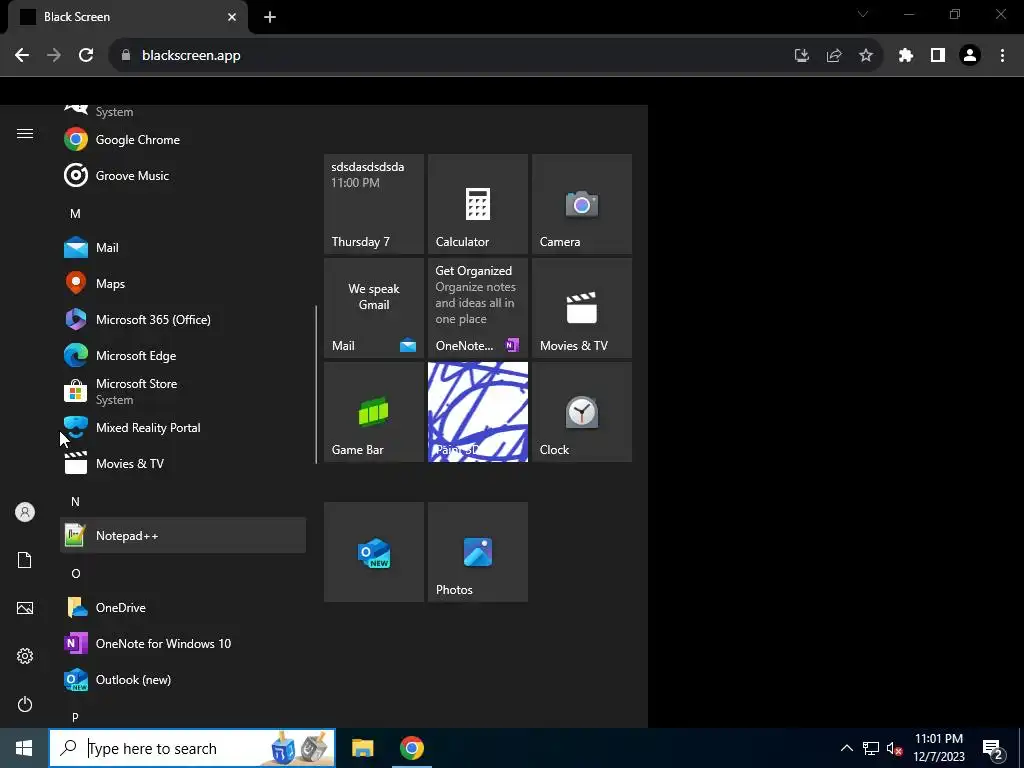Launch Mixed Reality Portal
This screenshot has height=768, width=1024.
coord(183,428)
